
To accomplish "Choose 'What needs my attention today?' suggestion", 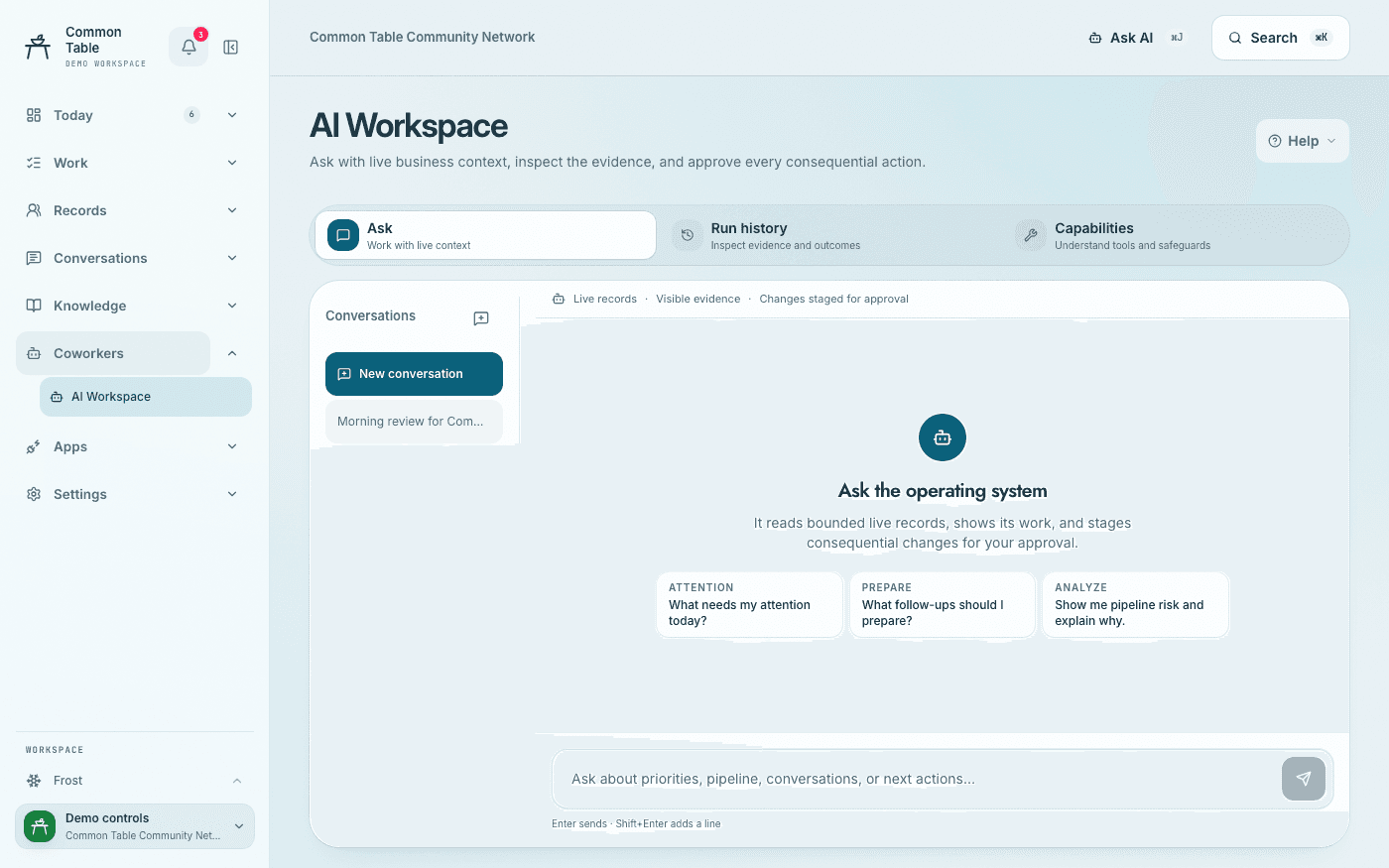I will coord(749,605).
